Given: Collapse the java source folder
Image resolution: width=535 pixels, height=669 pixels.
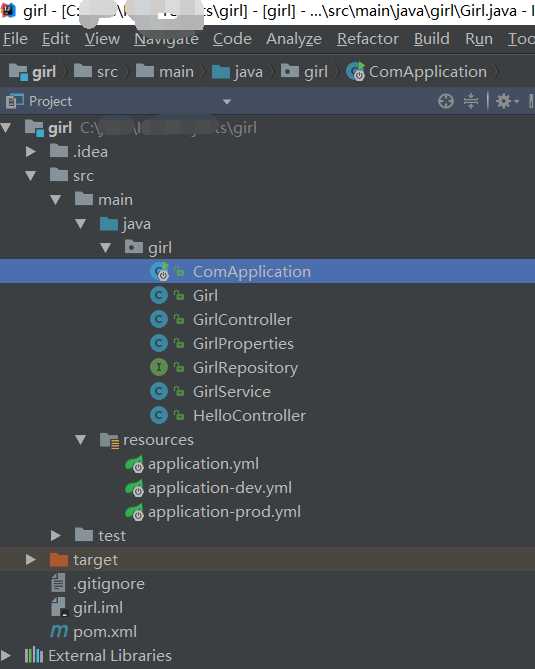Looking at the screenshot, I should (81, 224).
